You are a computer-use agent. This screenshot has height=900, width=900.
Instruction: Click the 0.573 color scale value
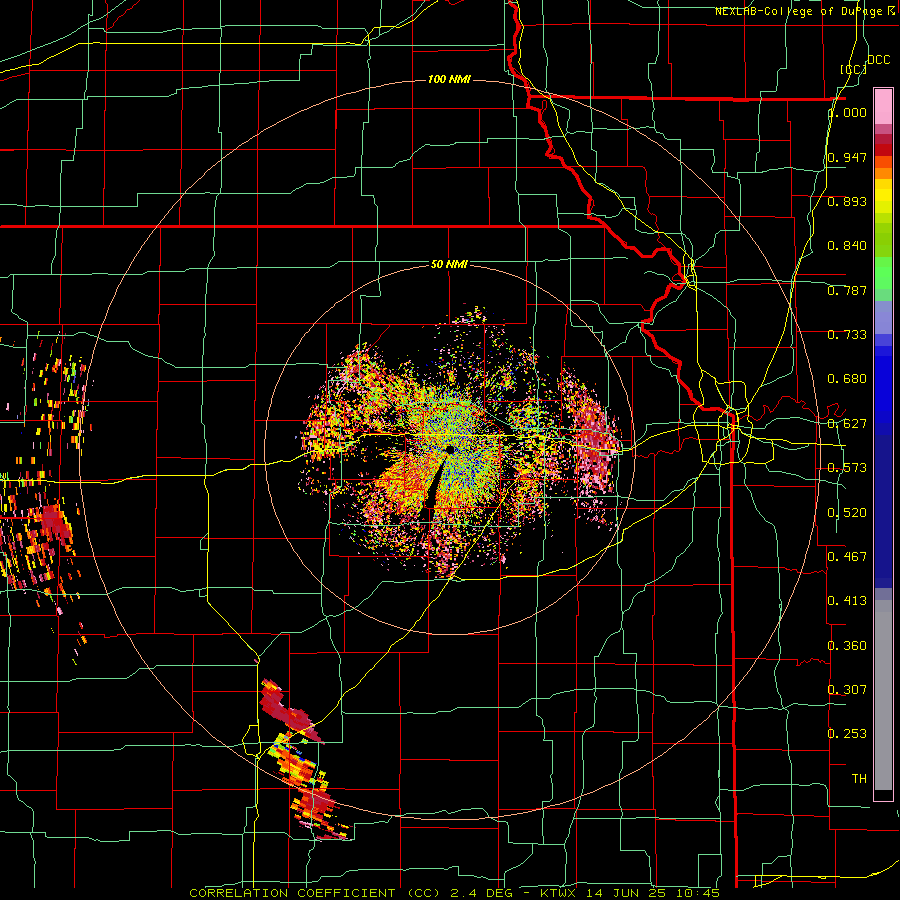(x=847, y=468)
